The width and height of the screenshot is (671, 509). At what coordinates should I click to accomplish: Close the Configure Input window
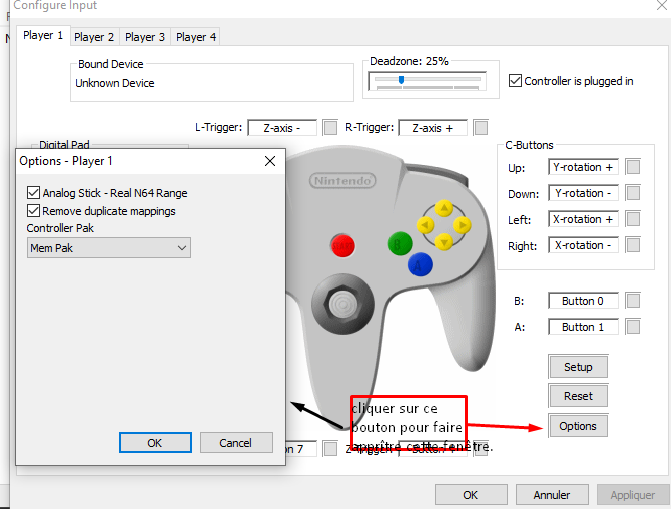[x=662, y=5]
